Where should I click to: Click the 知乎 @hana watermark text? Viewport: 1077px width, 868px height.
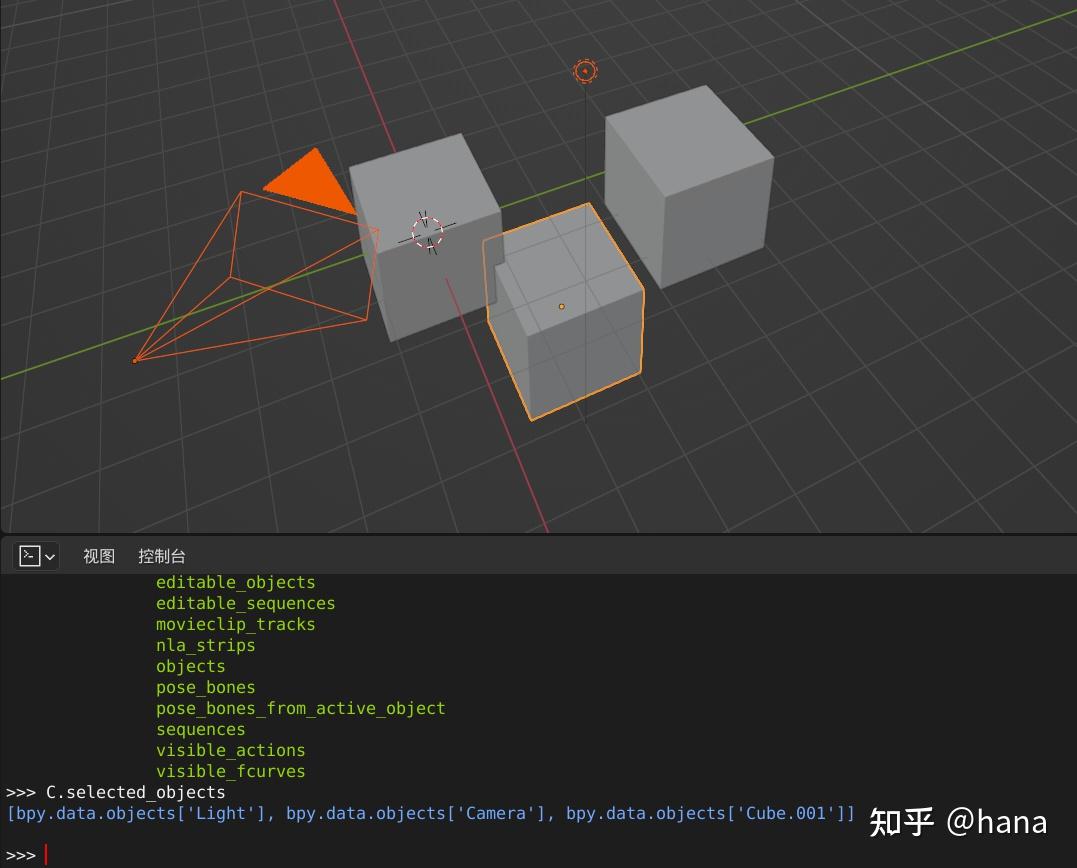(x=960, y=822)
